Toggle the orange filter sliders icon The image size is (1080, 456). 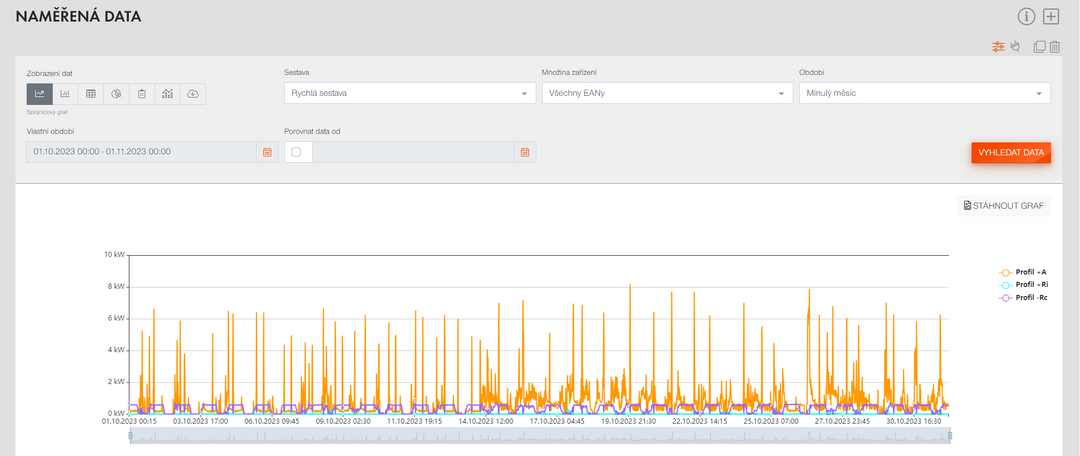coord(997,46)
